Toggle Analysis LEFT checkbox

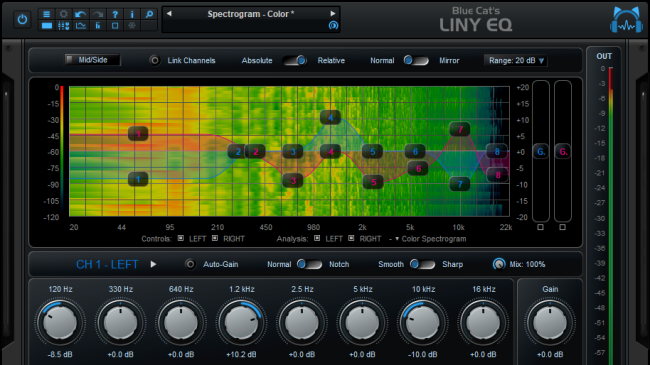click(x=317, y=238)
